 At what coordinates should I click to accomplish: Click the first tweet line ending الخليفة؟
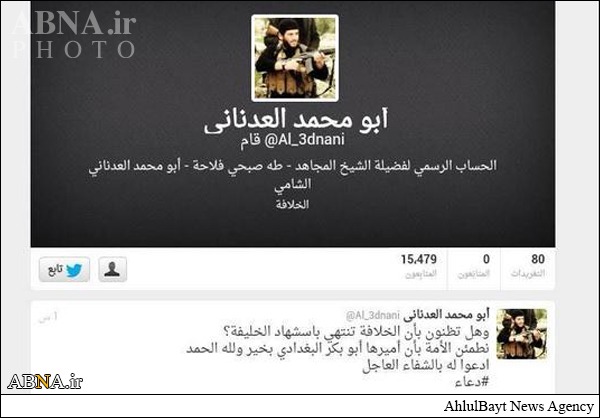click(356, 331)
